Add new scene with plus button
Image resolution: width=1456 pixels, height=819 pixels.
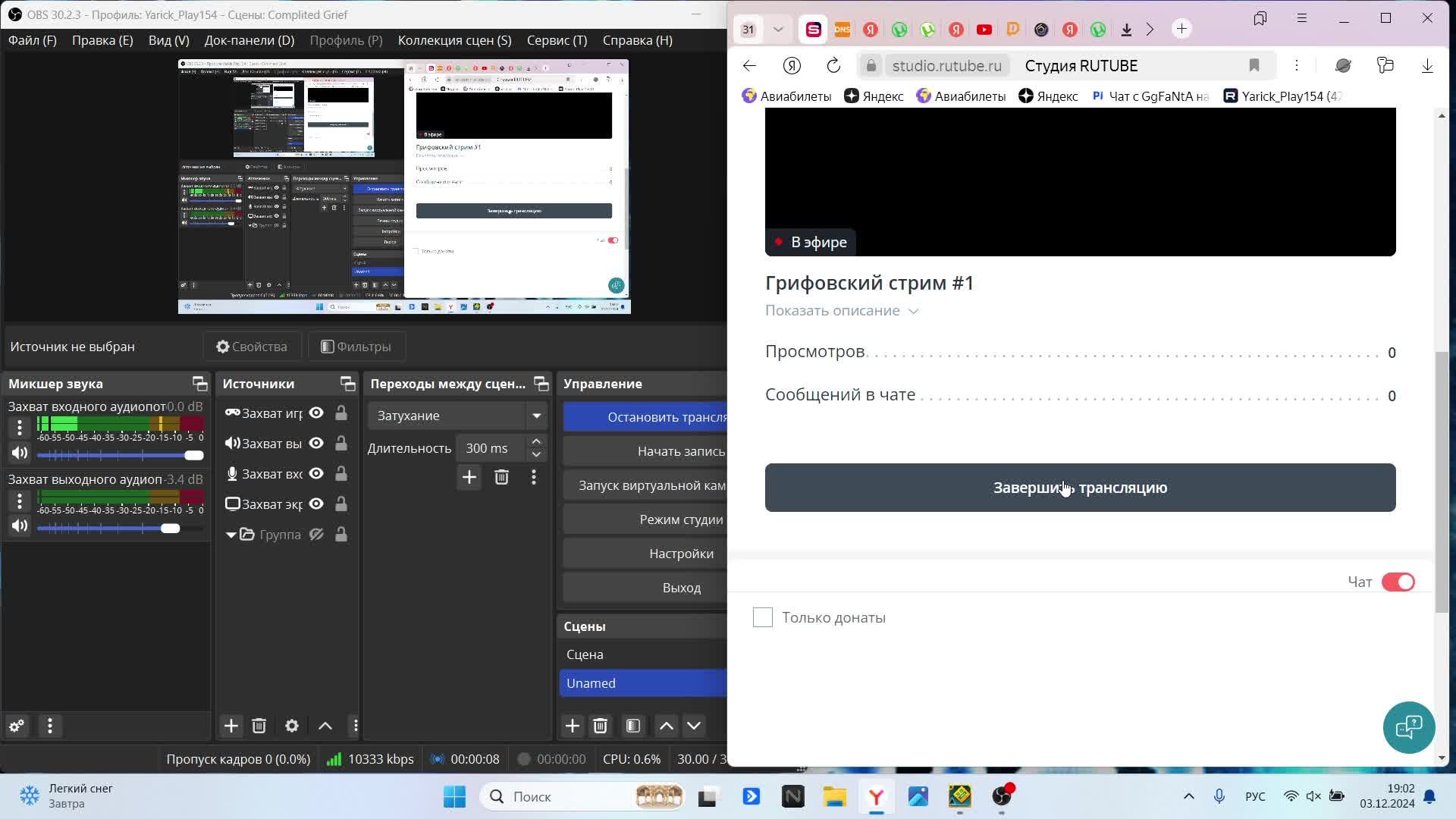(573, 726)
